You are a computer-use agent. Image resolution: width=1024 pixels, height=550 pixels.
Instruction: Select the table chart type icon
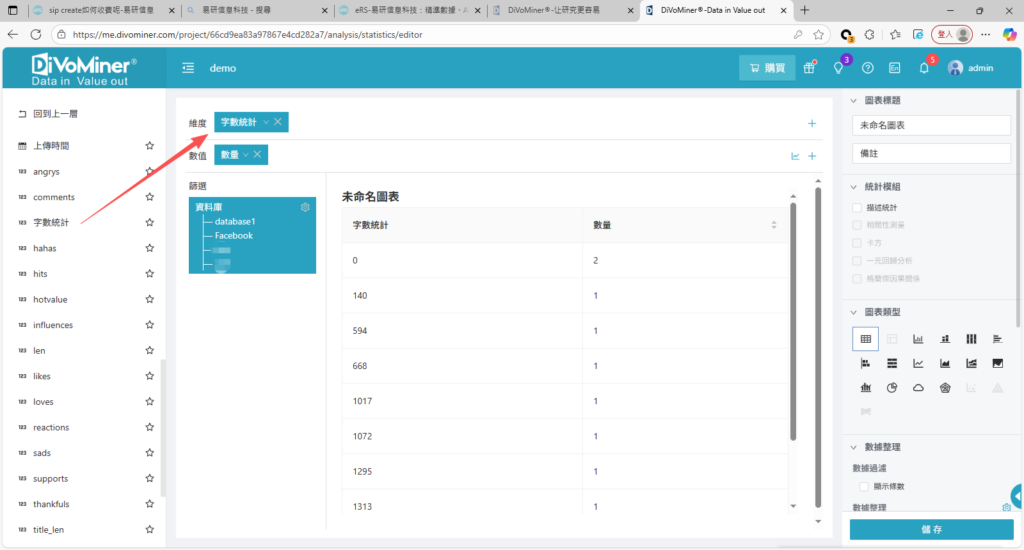click(x=865, y=338)
